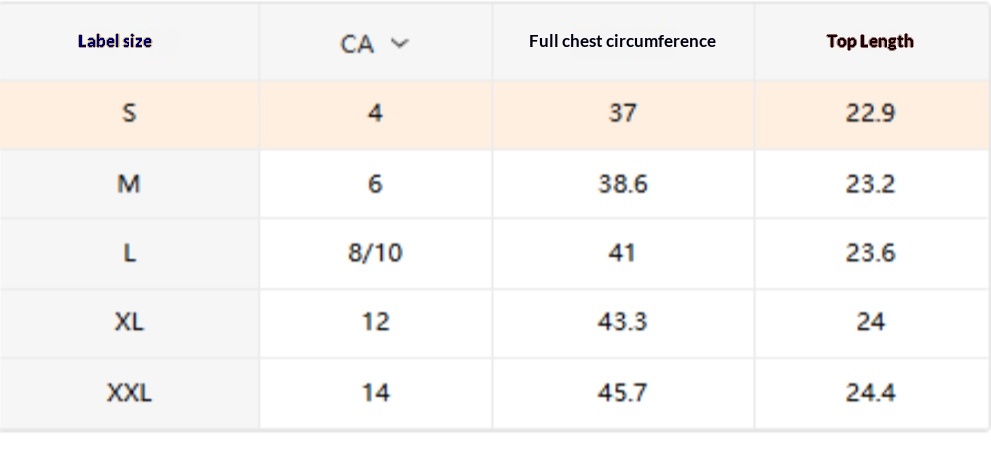Click the CA size 12 cell
This screenshot has height=462, width=991.
coord(375,322)
